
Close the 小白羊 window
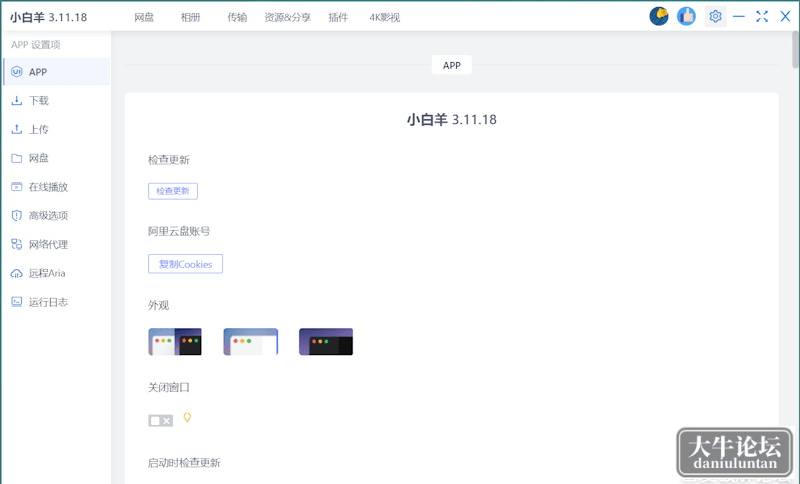point(785,16)
